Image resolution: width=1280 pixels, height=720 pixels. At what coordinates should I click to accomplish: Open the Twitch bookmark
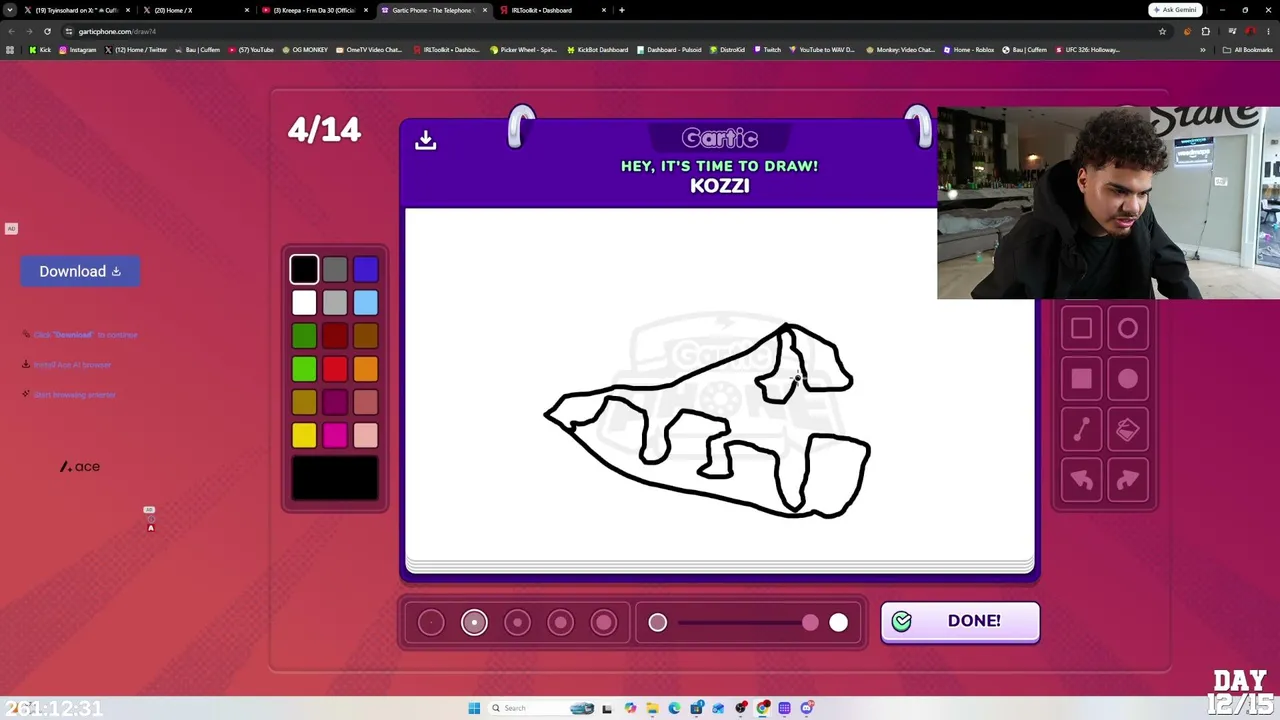767,50
